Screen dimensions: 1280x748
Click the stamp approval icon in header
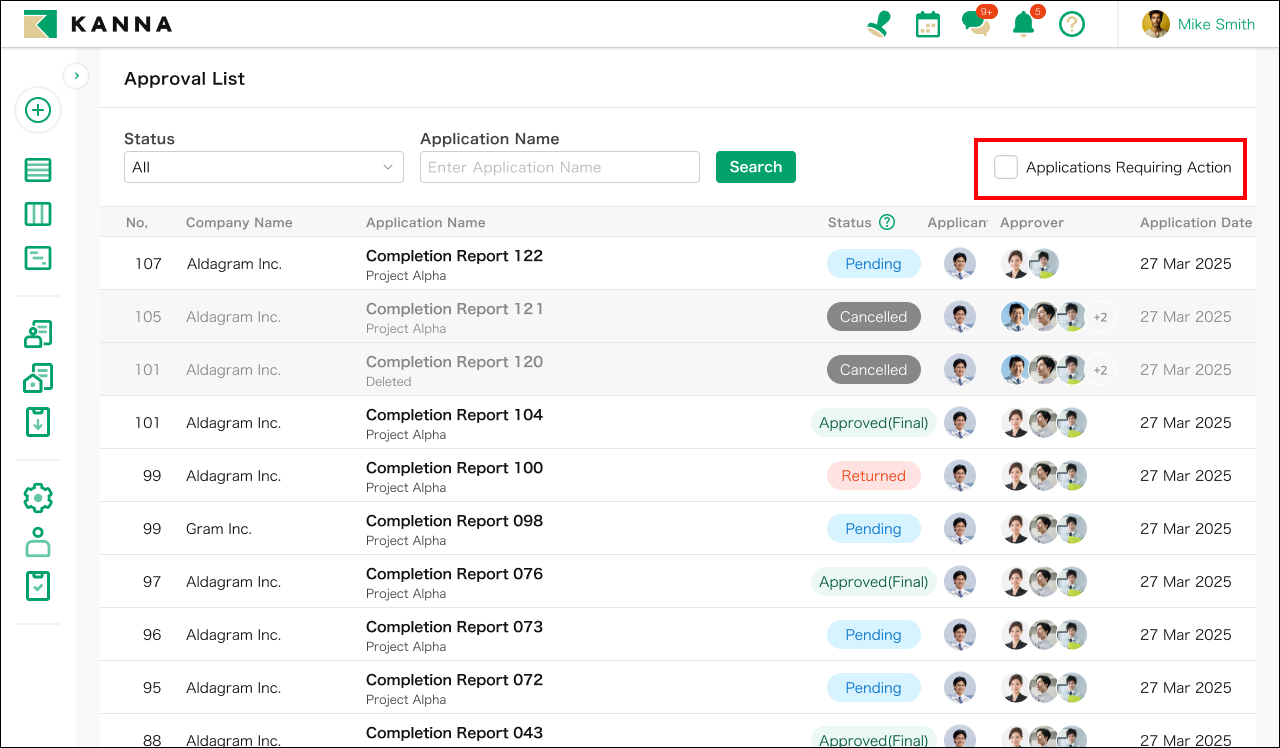tap(879, 24)
